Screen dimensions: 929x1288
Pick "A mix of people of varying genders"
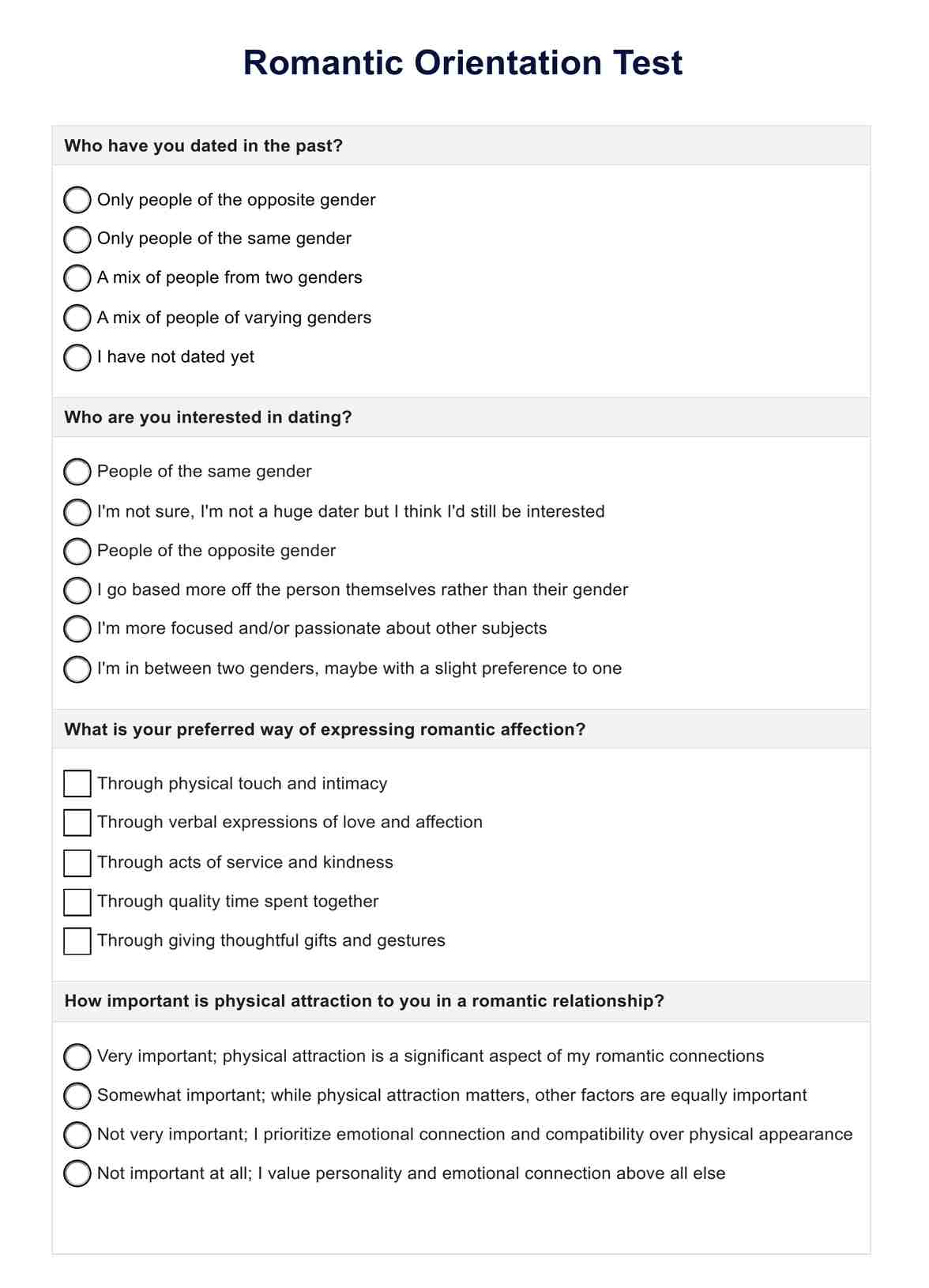(x=77, y=318)
